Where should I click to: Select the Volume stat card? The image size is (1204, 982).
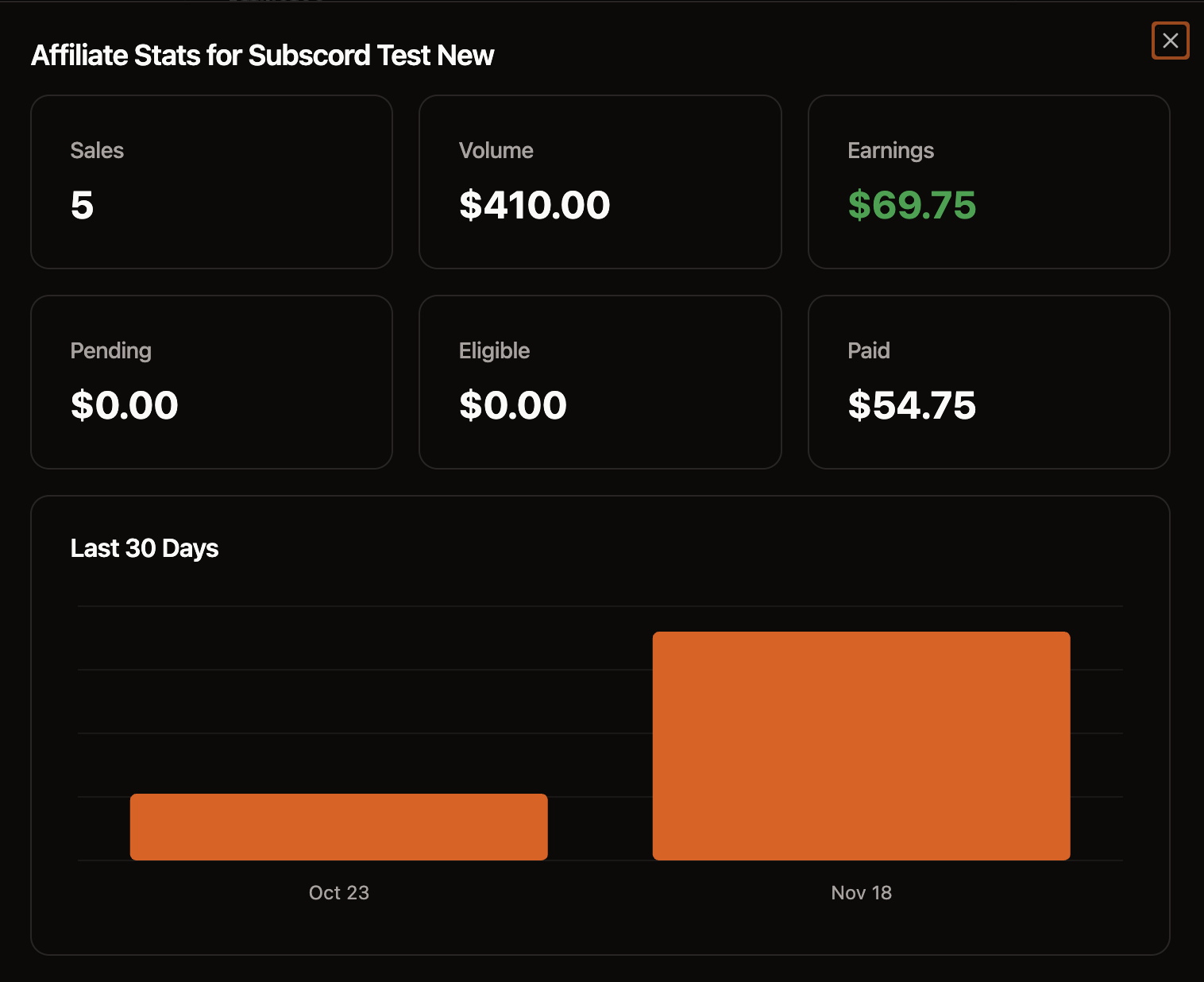600,181
